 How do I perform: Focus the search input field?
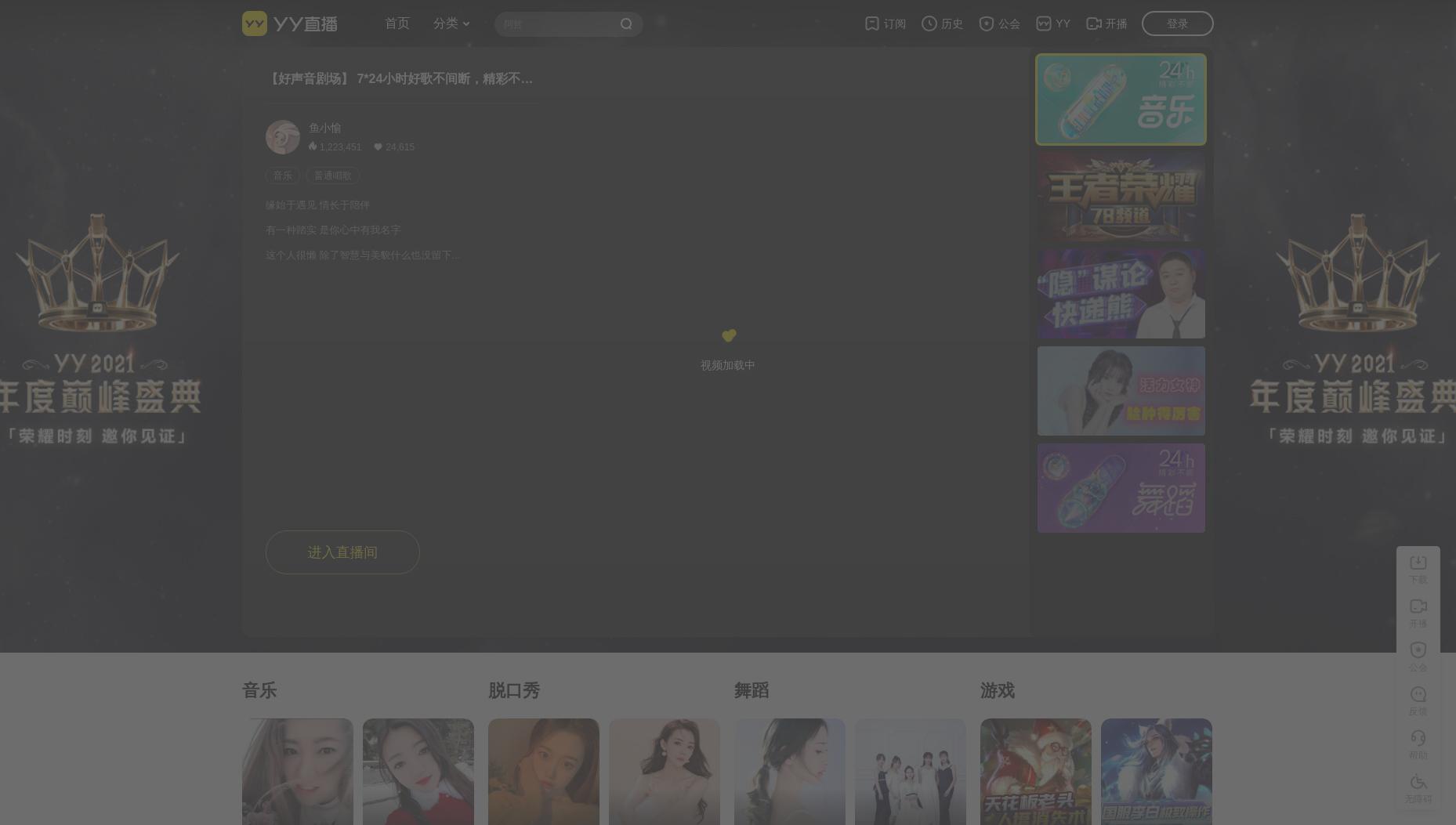(557, 24)
